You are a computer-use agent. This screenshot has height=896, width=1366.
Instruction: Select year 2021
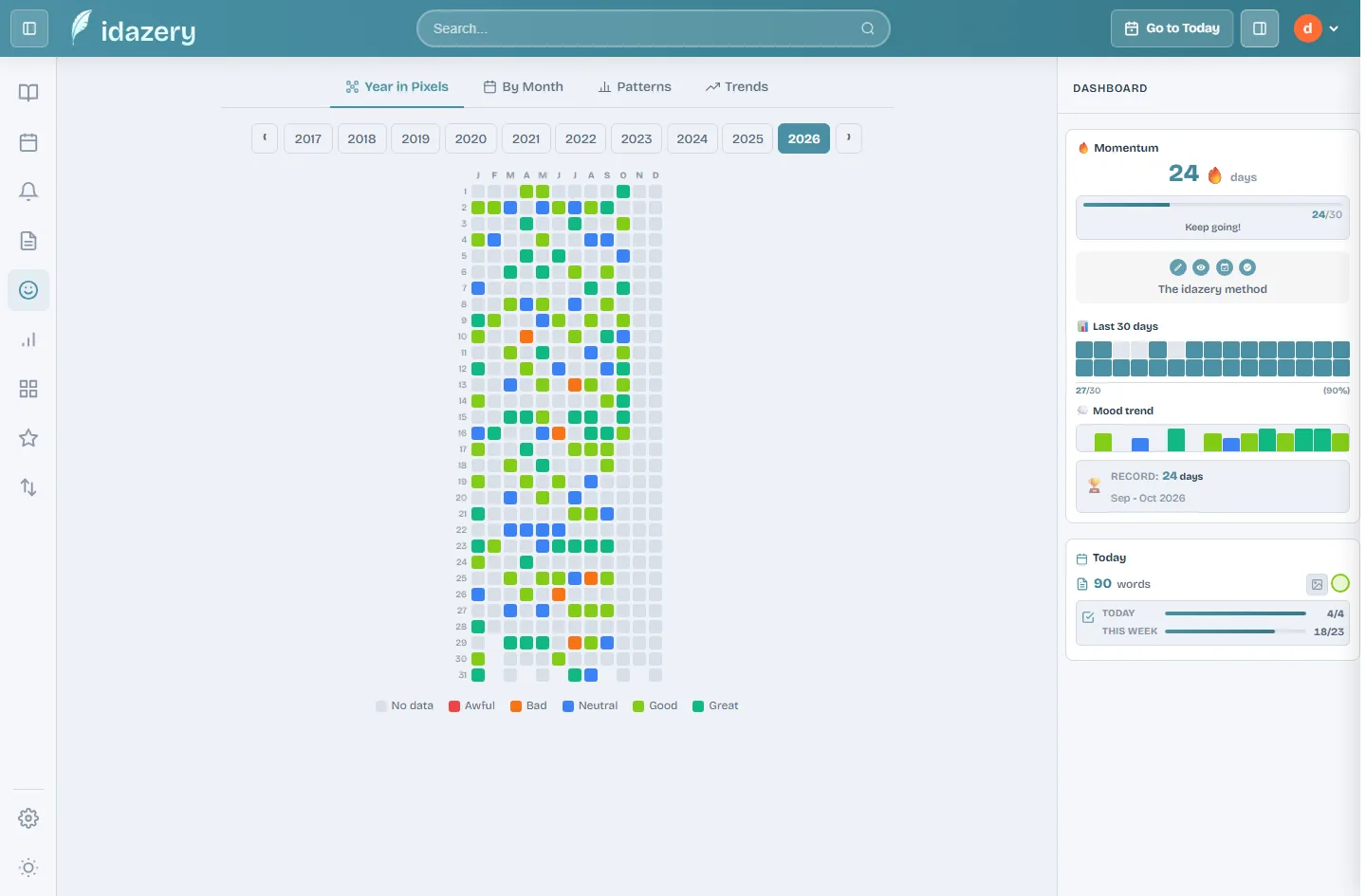tap(526, 138)
